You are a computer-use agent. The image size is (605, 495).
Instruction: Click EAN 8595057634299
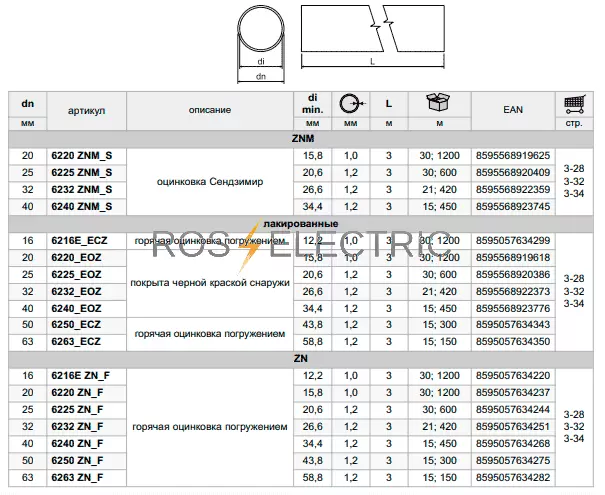pyautogui.click(x=513, y=241)
